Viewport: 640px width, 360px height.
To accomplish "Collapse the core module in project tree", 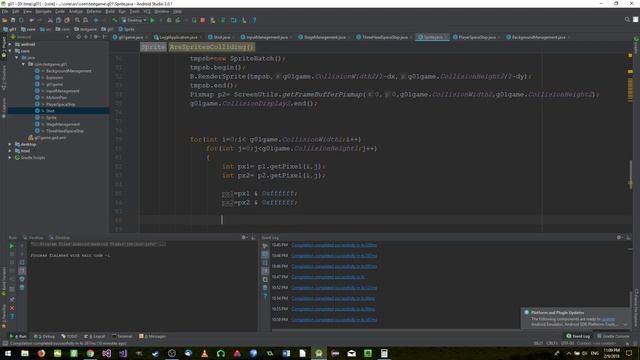I will [10, 51].
